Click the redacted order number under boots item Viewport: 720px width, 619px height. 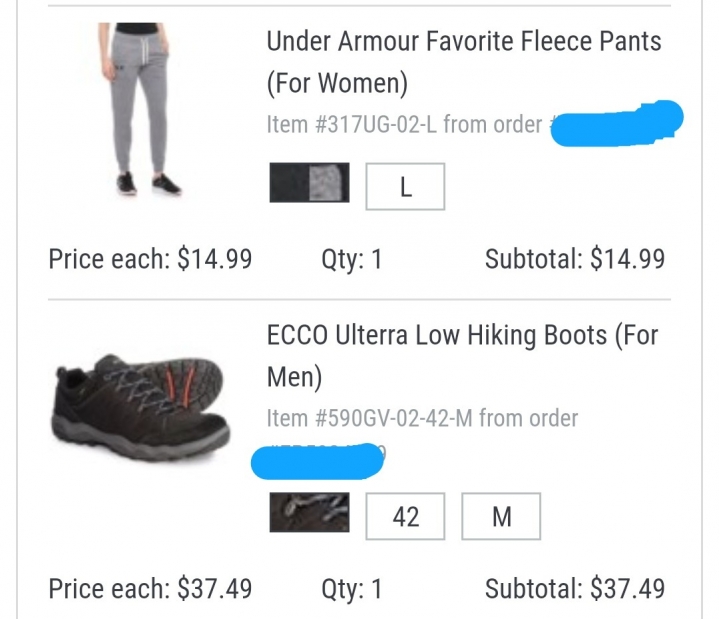pos(318,461)
